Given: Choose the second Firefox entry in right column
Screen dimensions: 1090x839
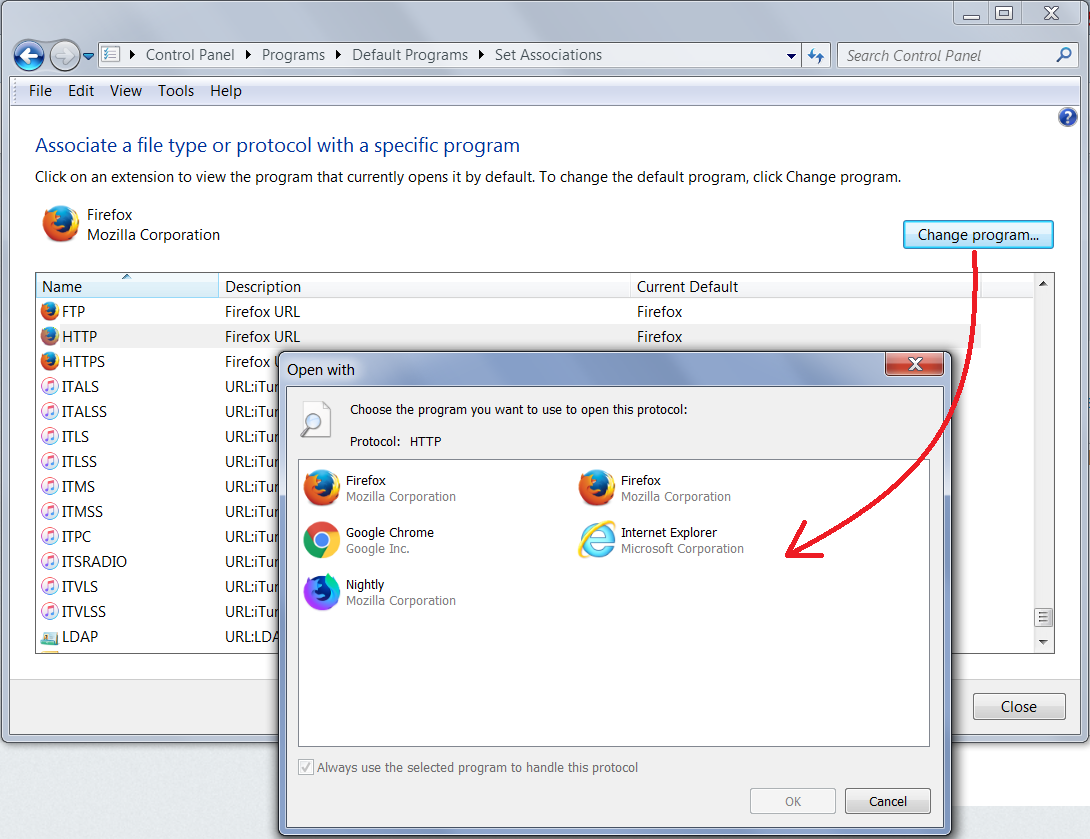Looking at the screenshot, I should (x=655, y=488).
